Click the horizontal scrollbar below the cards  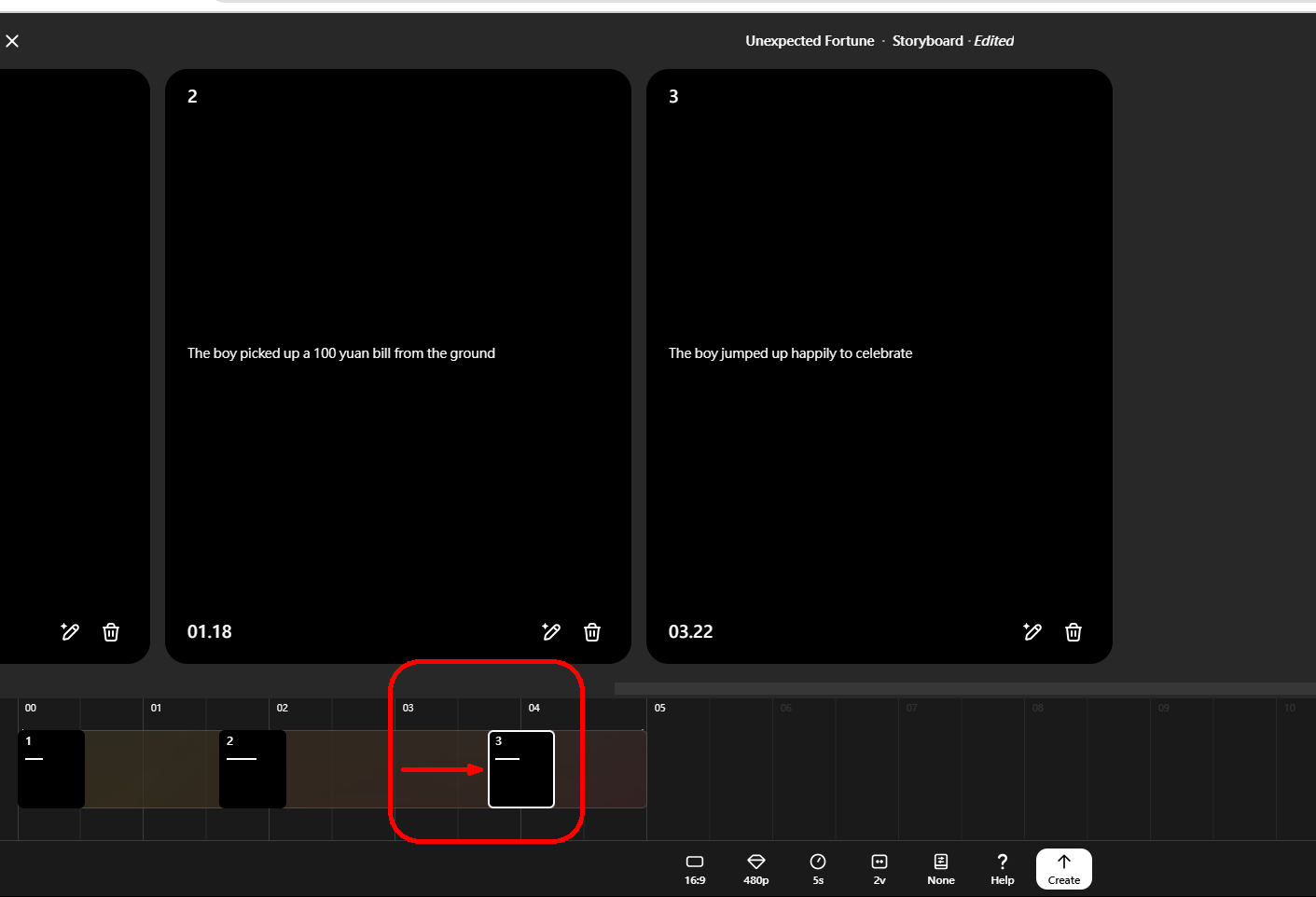click(964, 688)
